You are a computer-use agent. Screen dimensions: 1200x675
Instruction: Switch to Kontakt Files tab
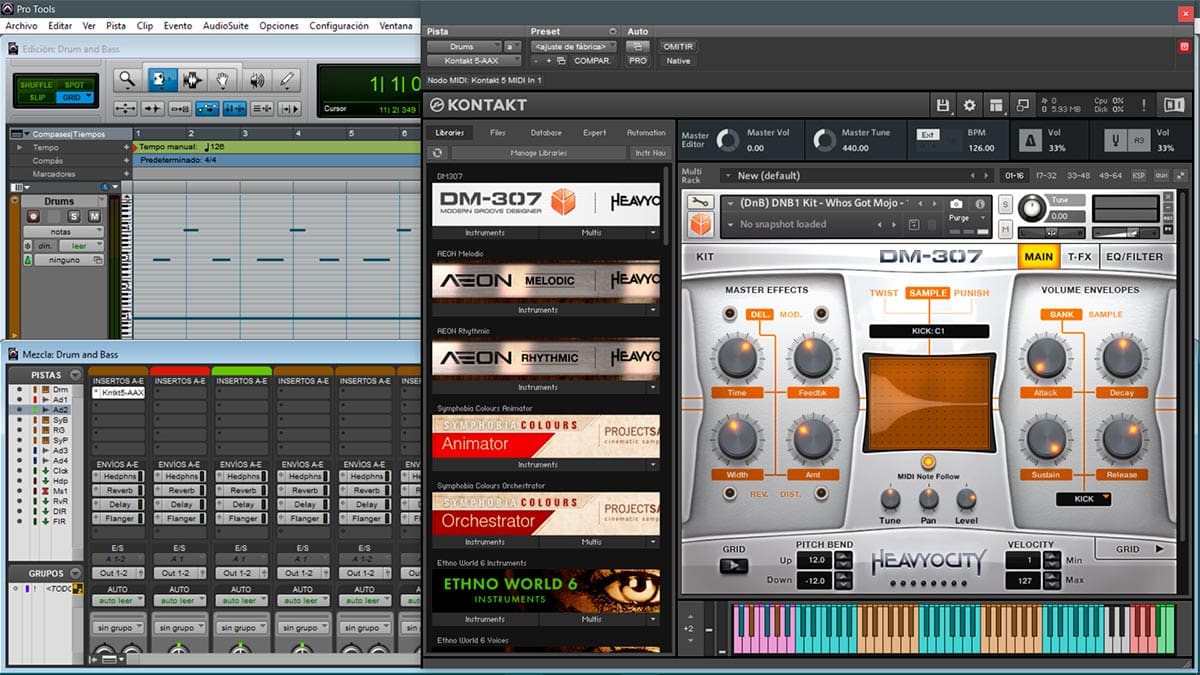pyautogui.click(x=498, y=133)
